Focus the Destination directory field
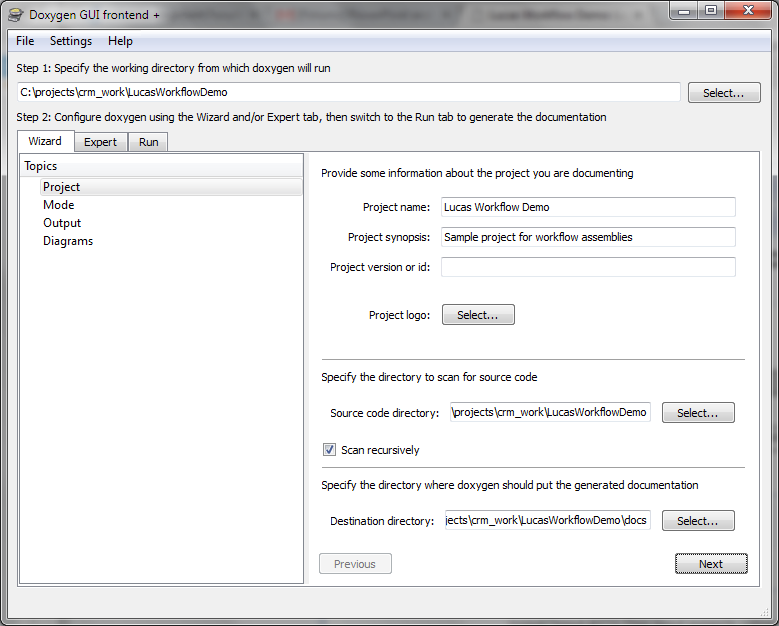The height and width of the screenshot is (626, 779). tap(547, 520)
